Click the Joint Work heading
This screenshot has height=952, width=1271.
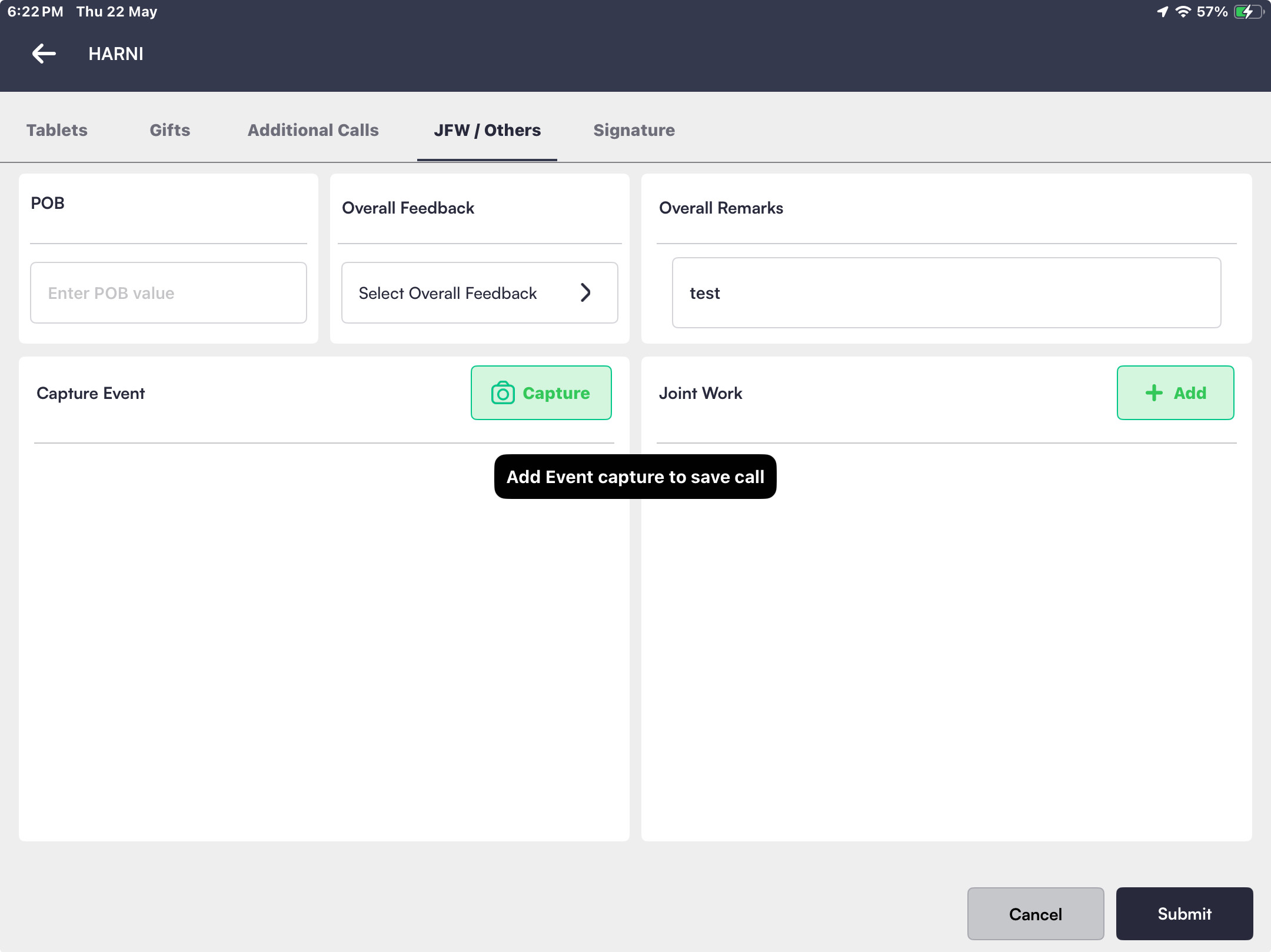tap(700, 393)
